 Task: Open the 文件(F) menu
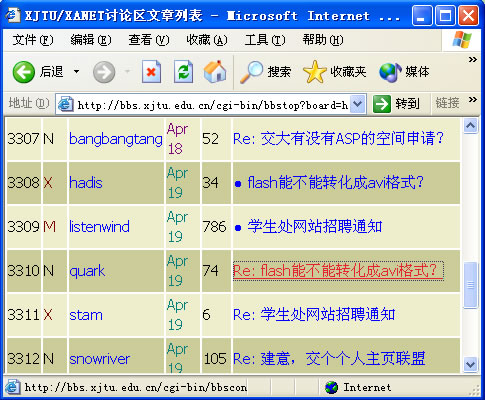33,40
